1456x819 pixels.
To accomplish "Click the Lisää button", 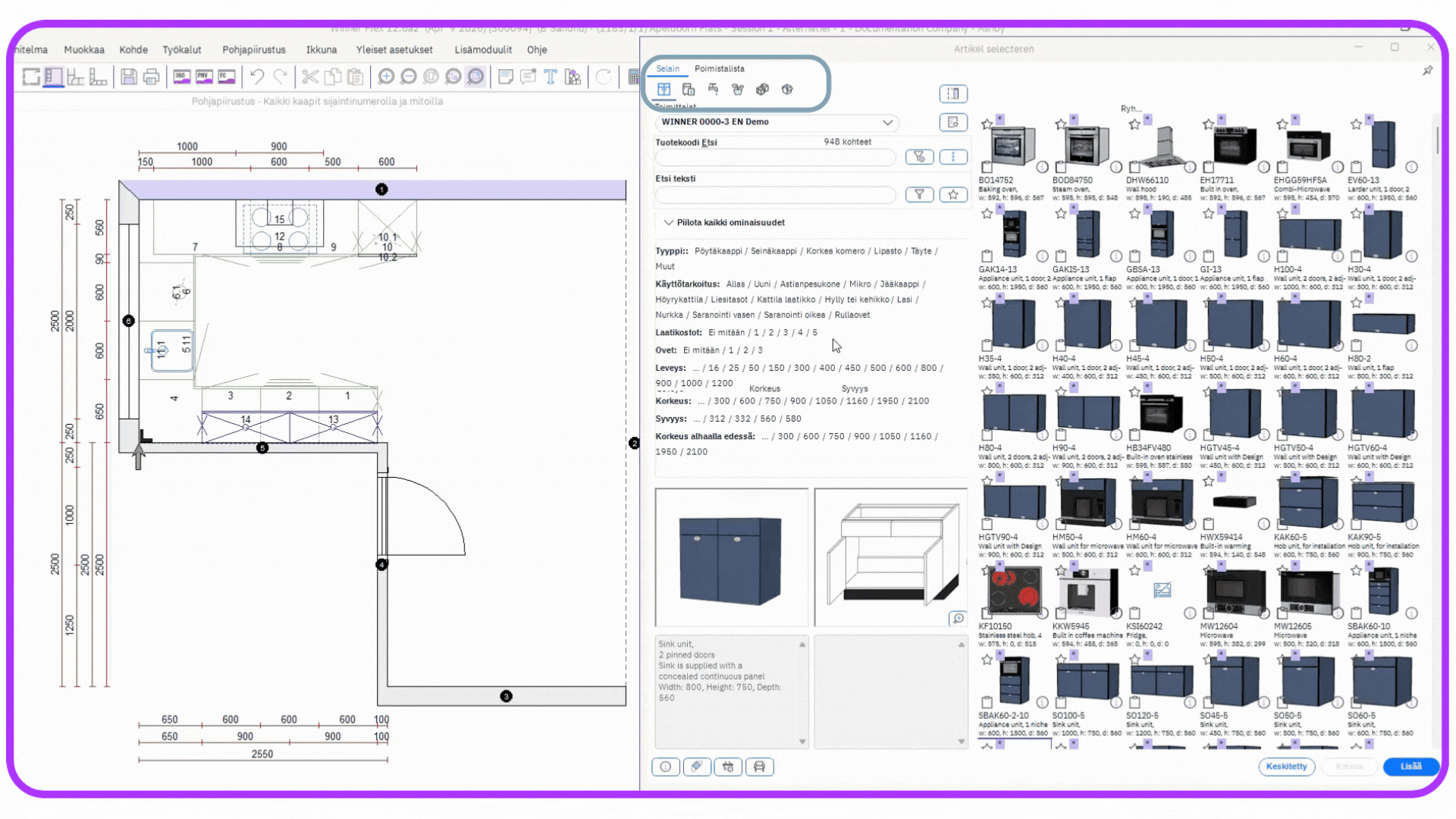I will pyautogui.click(x=1410, y=766).
